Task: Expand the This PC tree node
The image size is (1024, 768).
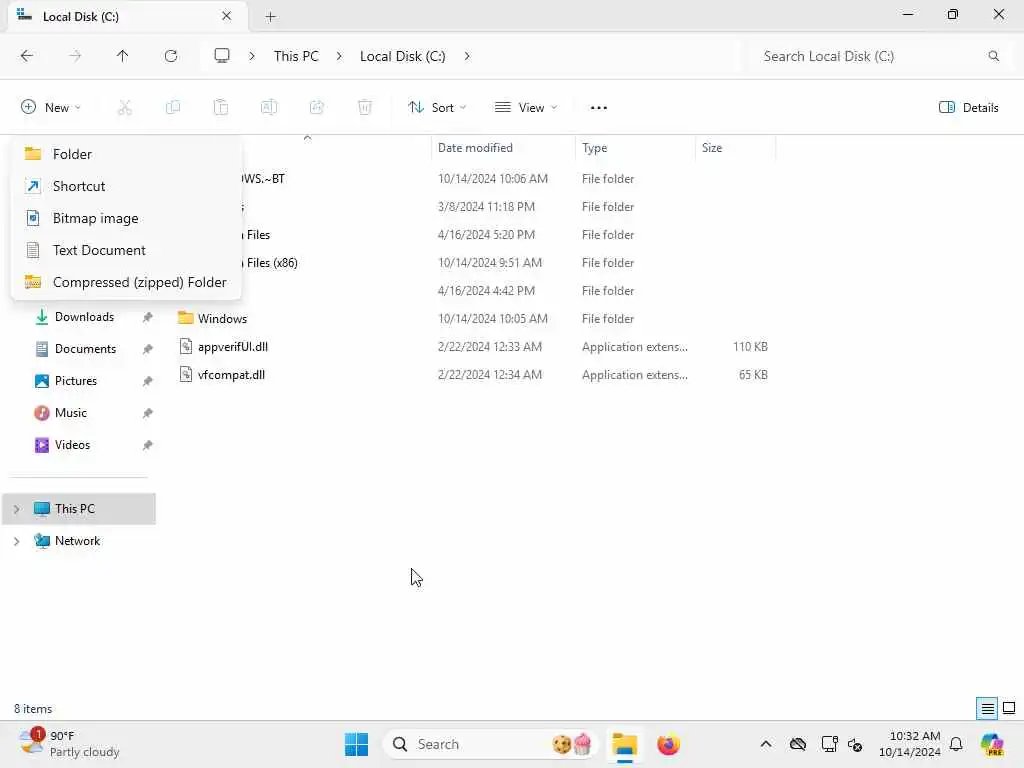Action: point(16,509)
